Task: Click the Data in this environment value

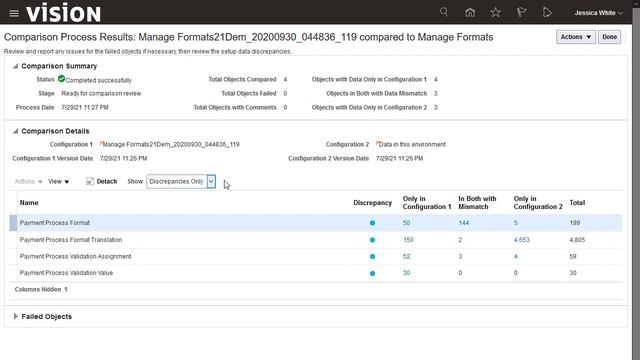Action: click(412, 144)
